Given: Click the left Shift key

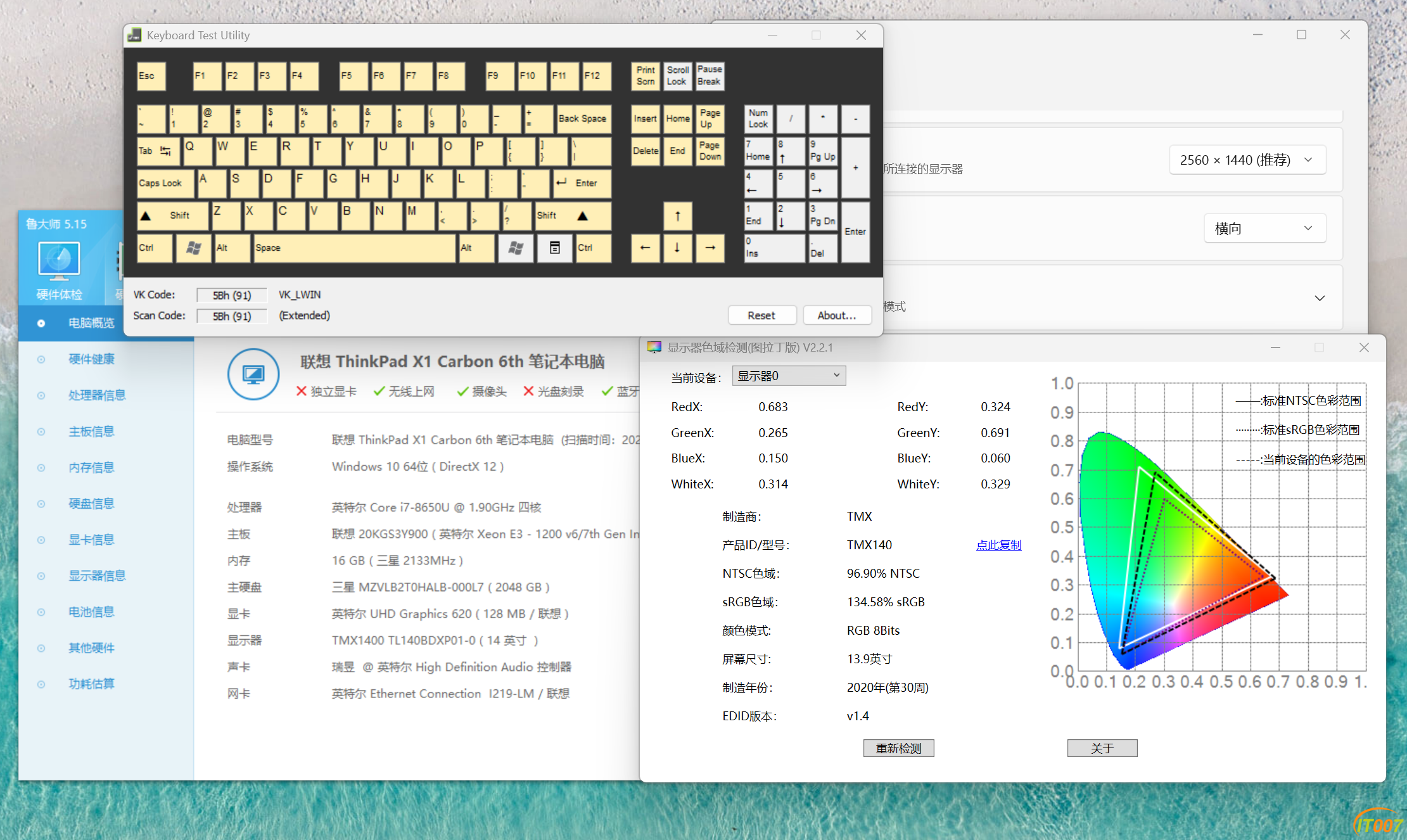Looking at the screenshot, I should coord(172,216).
